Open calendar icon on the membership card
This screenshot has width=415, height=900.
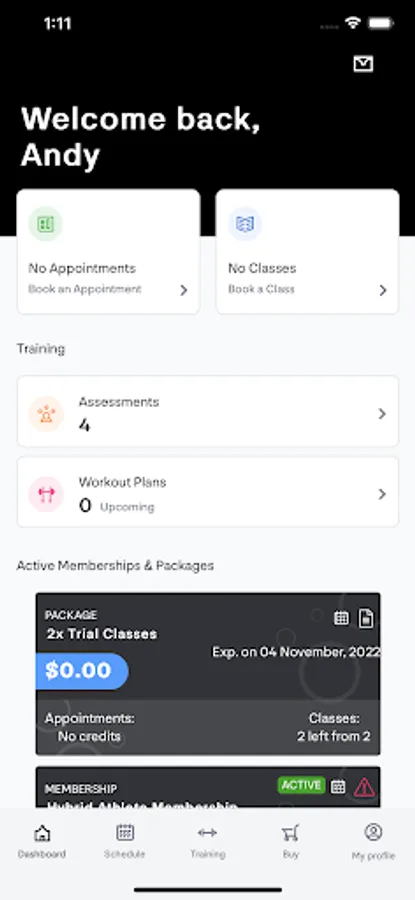pyautogui.click(x=339, y=786)
